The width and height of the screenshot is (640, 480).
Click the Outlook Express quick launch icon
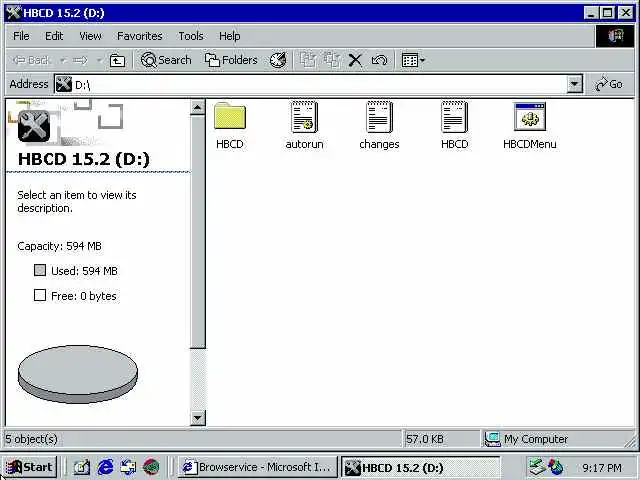pos(128,467)
